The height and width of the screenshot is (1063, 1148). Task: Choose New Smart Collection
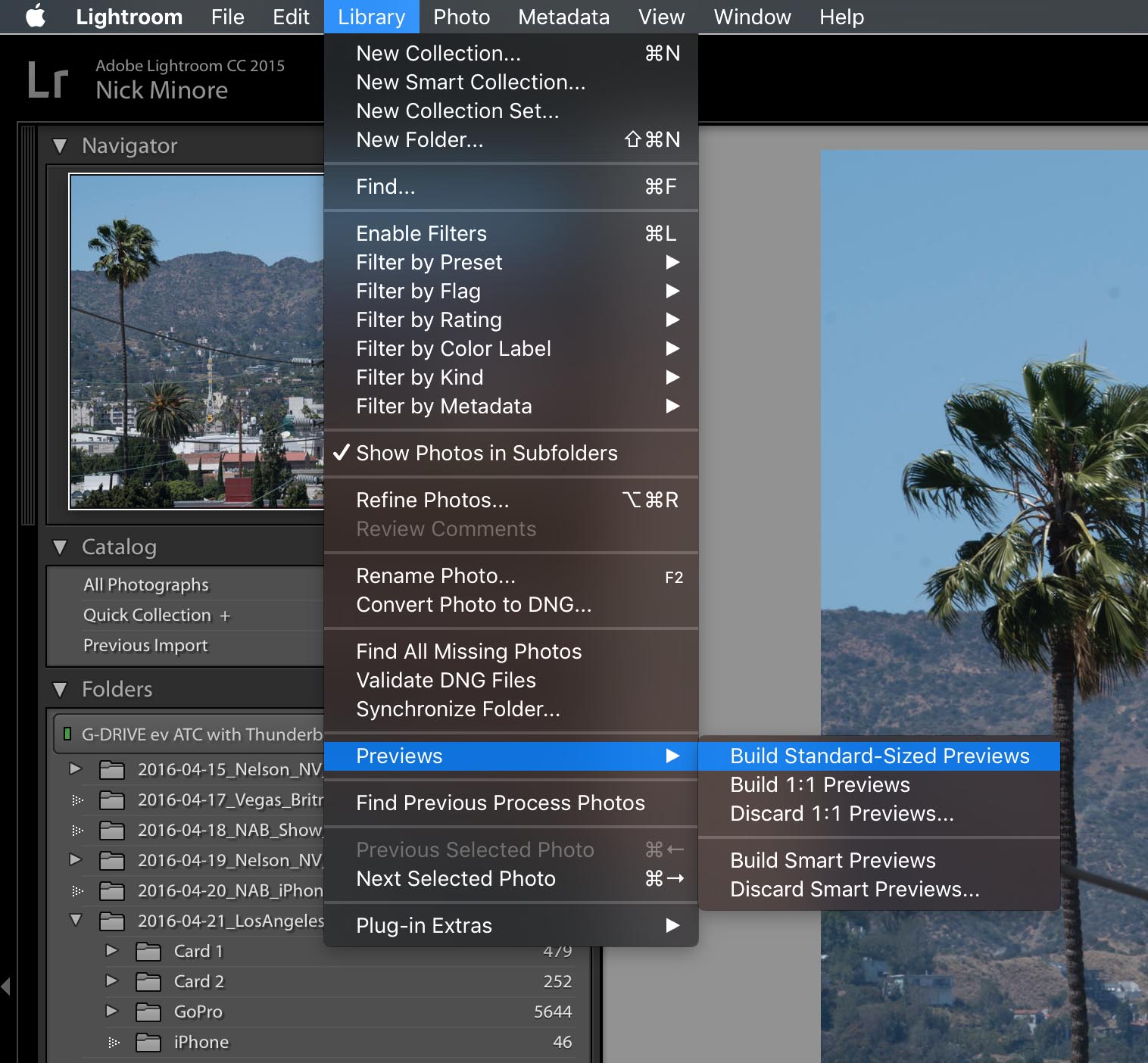511,82
